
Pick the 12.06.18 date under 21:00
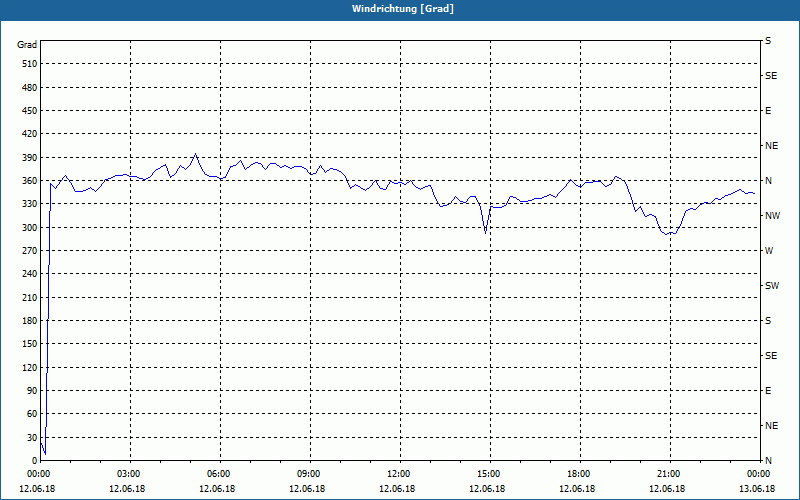(667, 488)
